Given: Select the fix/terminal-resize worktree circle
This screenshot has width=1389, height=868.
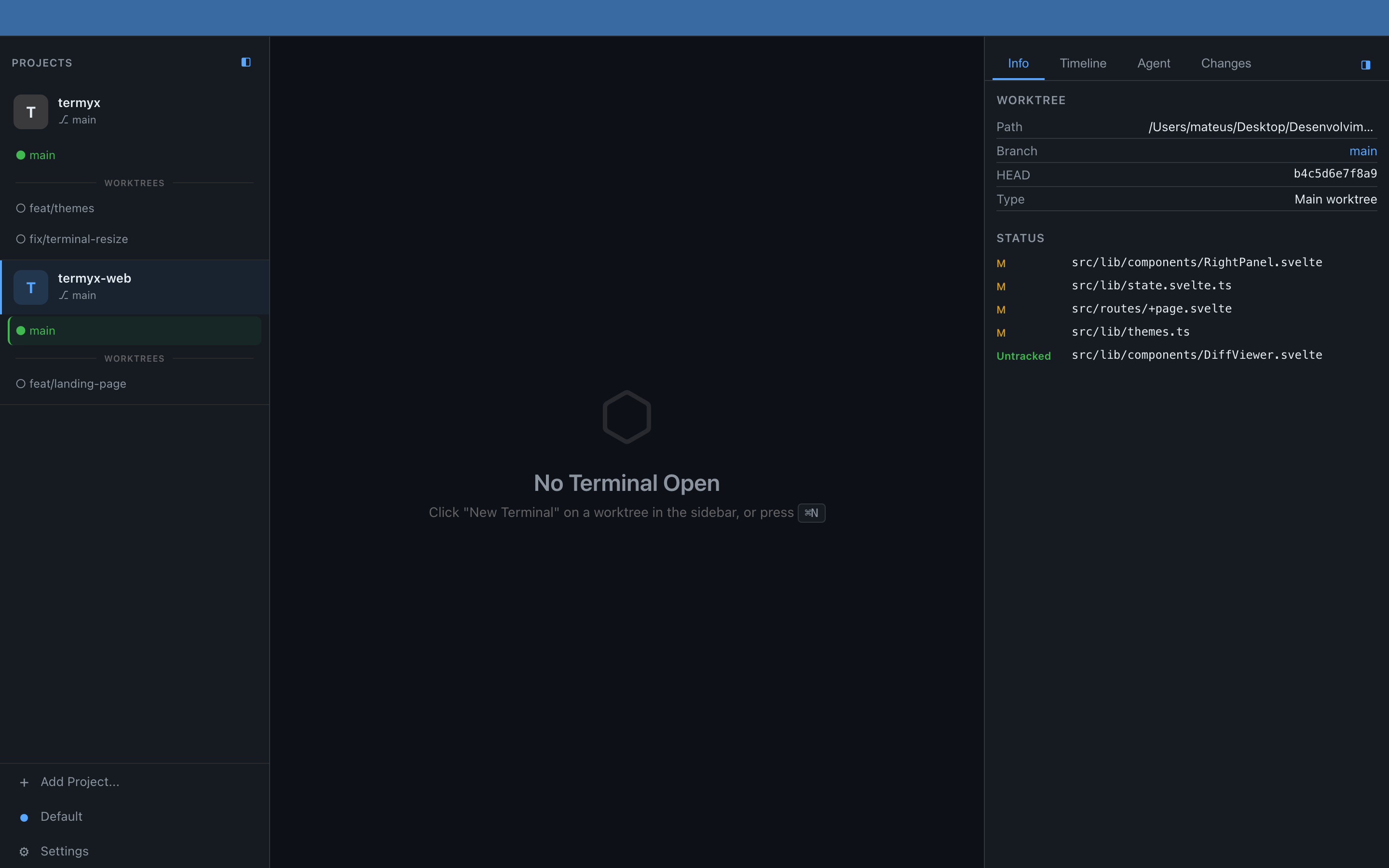Looking at the screenshot, I should [x=20, y=239].
